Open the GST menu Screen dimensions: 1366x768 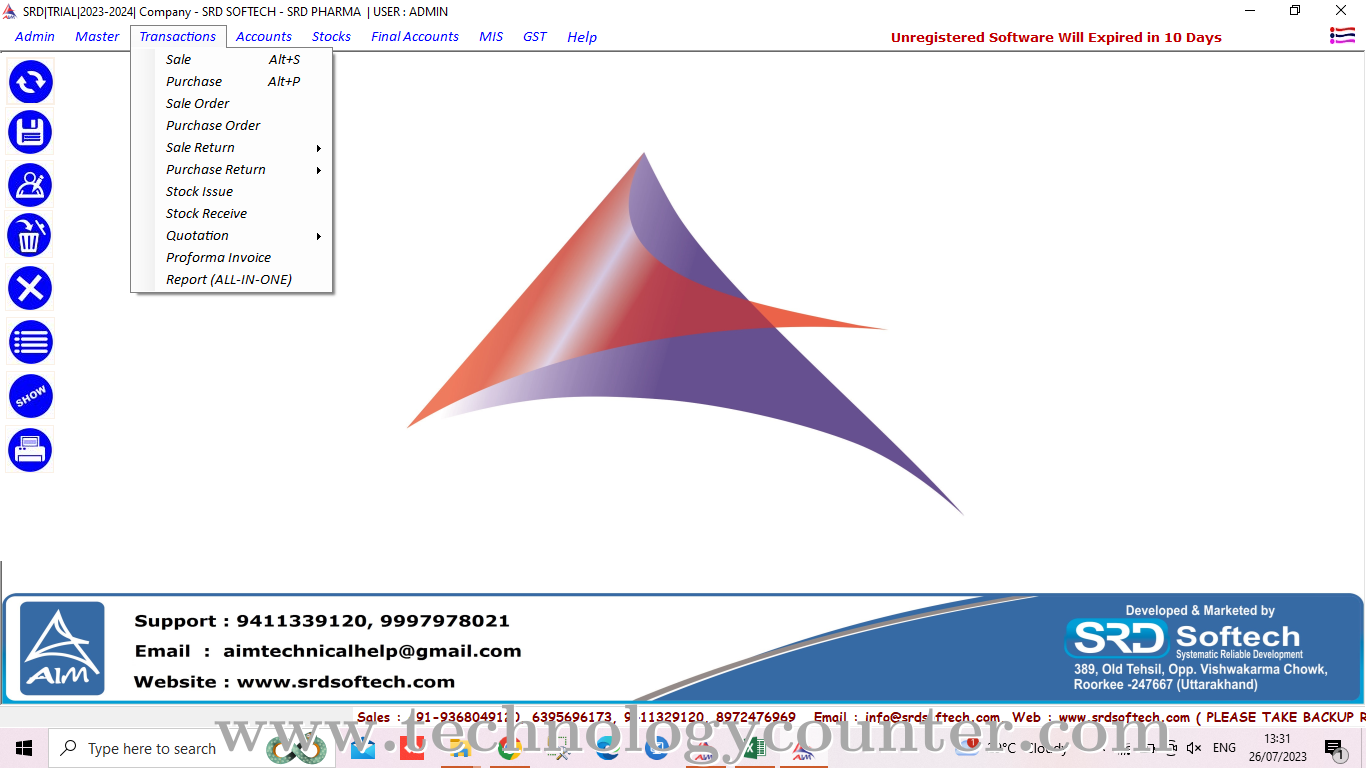point(535,37)
